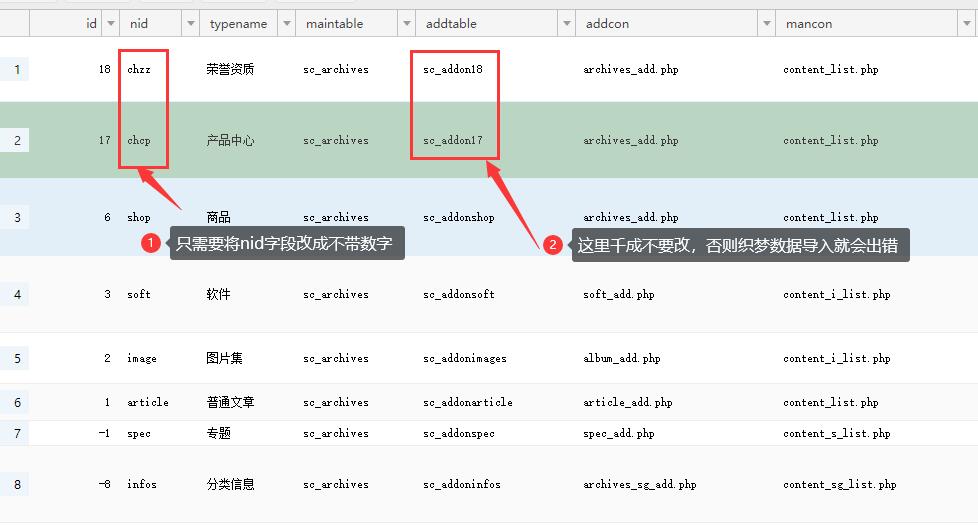Click the typename cell '商品'
This screenshot has height=532, width=978.
pos(218,217)
